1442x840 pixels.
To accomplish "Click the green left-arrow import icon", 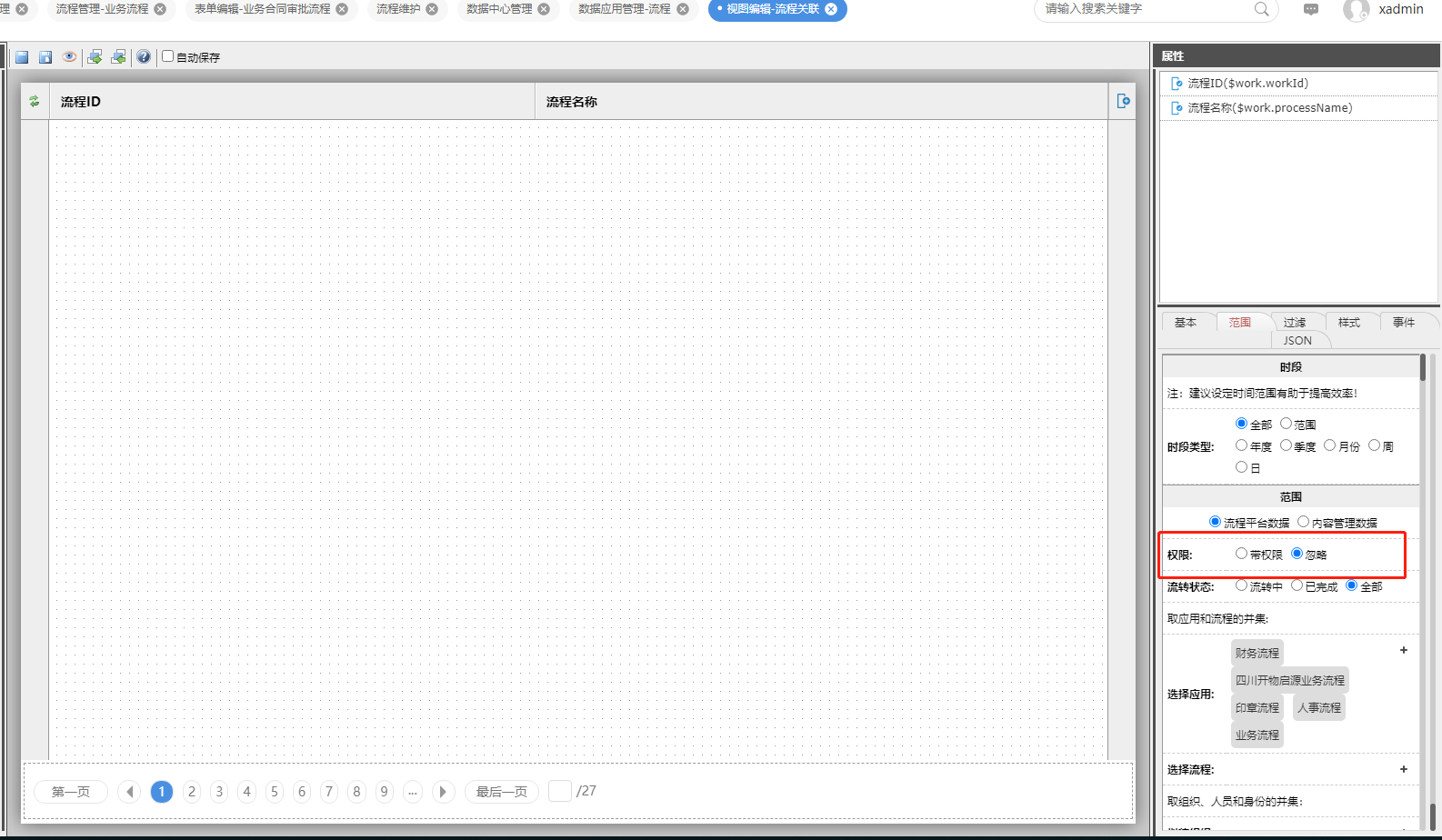I will [118, 57].
